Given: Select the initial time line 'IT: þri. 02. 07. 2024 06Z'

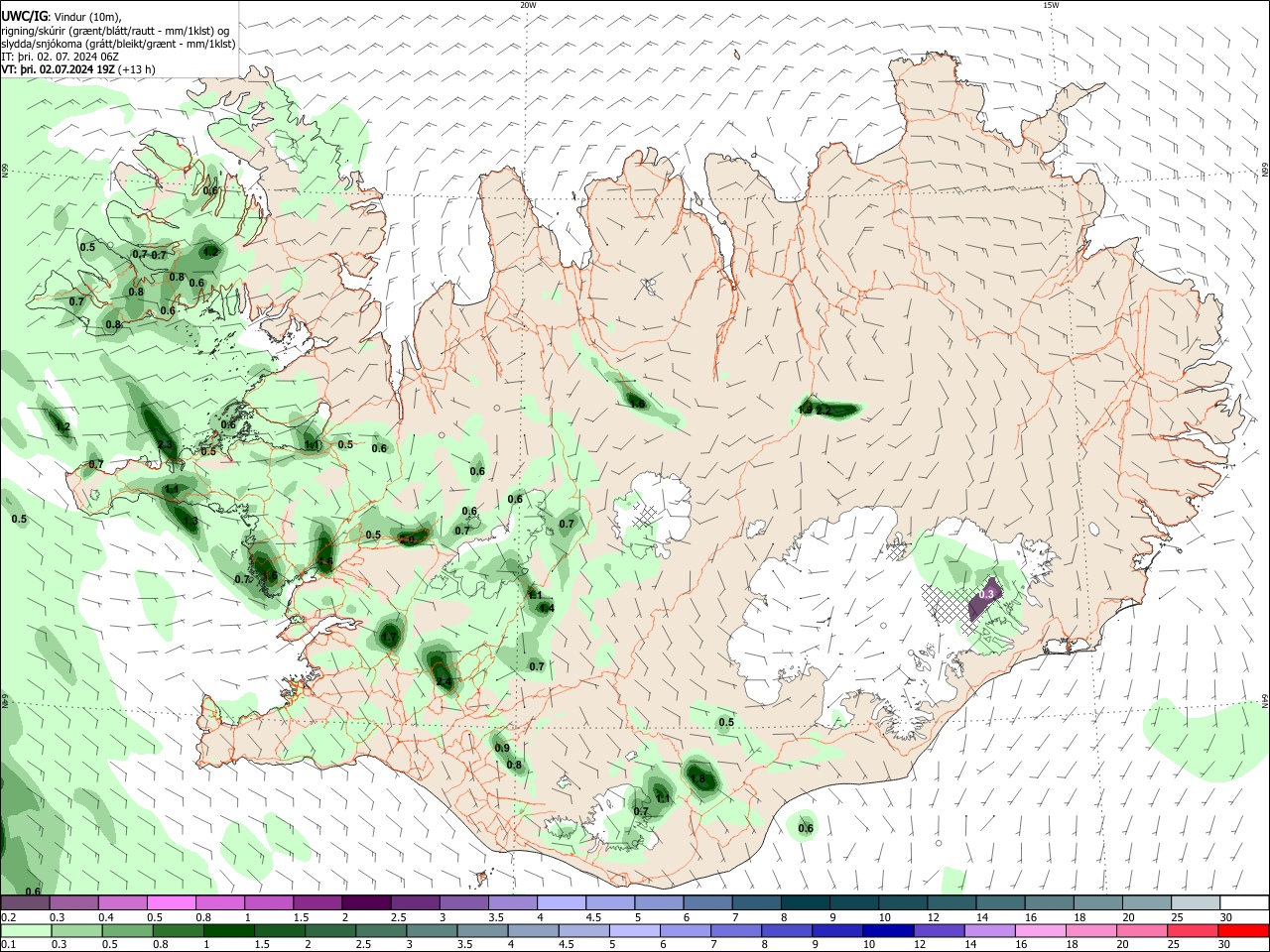Looking at the screenshot, I should click(x=61, y=57).
